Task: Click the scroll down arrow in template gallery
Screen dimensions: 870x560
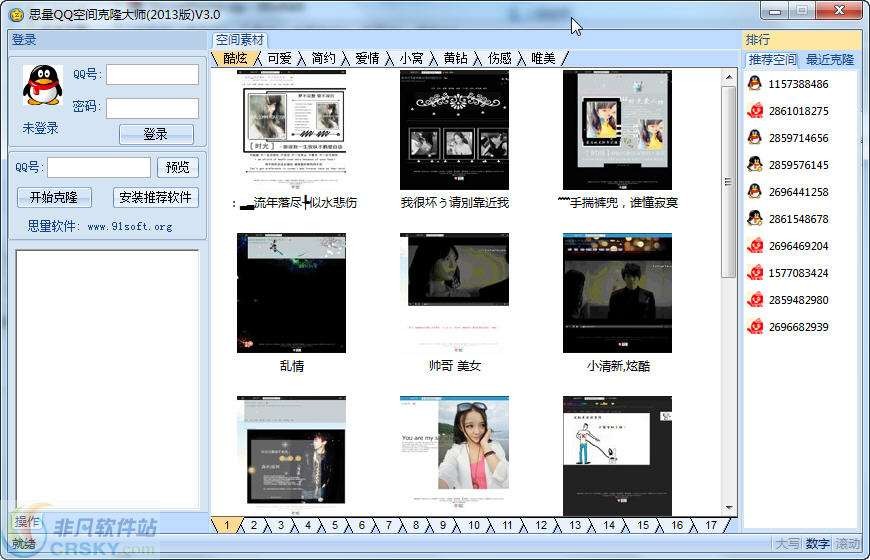Action: (729, 507)
